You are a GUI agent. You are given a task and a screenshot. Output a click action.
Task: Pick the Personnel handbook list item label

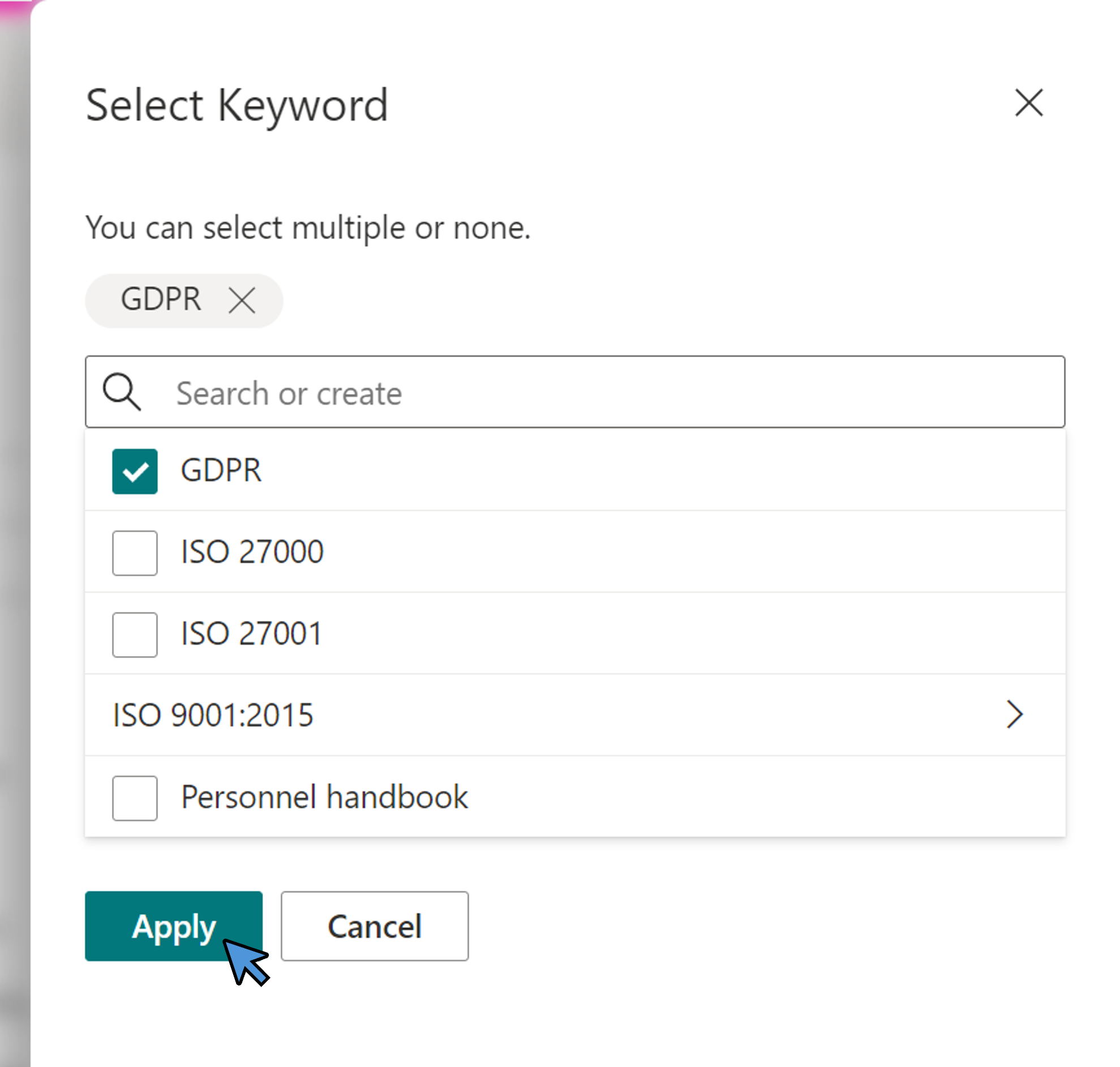[324, 797]
